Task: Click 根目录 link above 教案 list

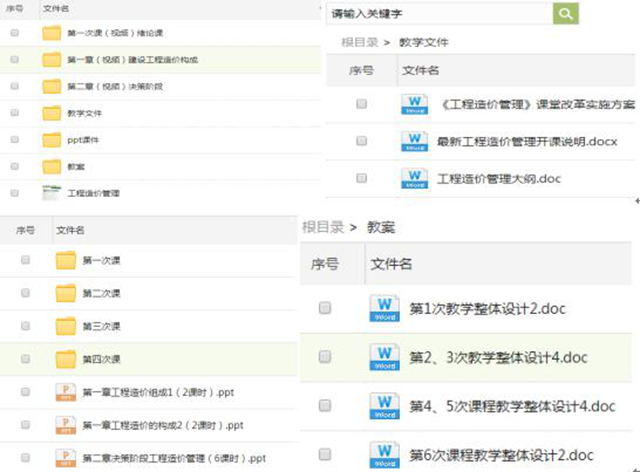Action: pyautogui.click(x=323, y=228)
